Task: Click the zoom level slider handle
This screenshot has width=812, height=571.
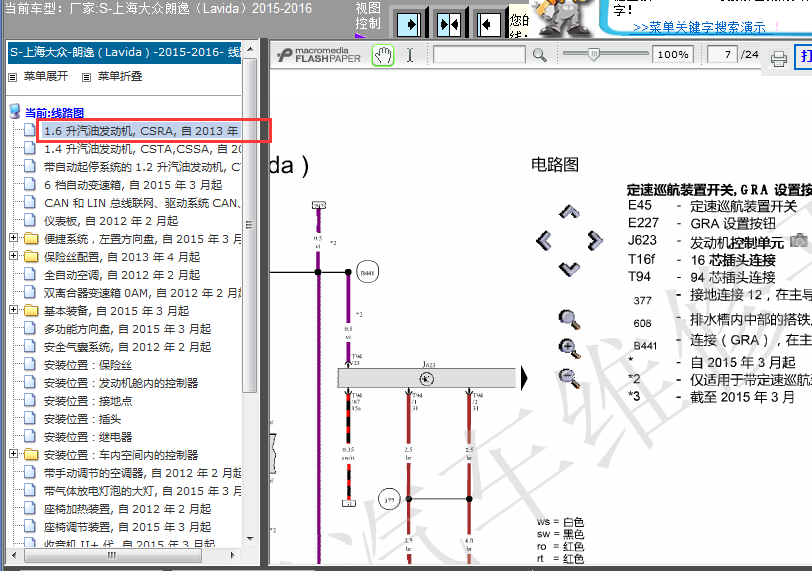Action: click(593, 54)
